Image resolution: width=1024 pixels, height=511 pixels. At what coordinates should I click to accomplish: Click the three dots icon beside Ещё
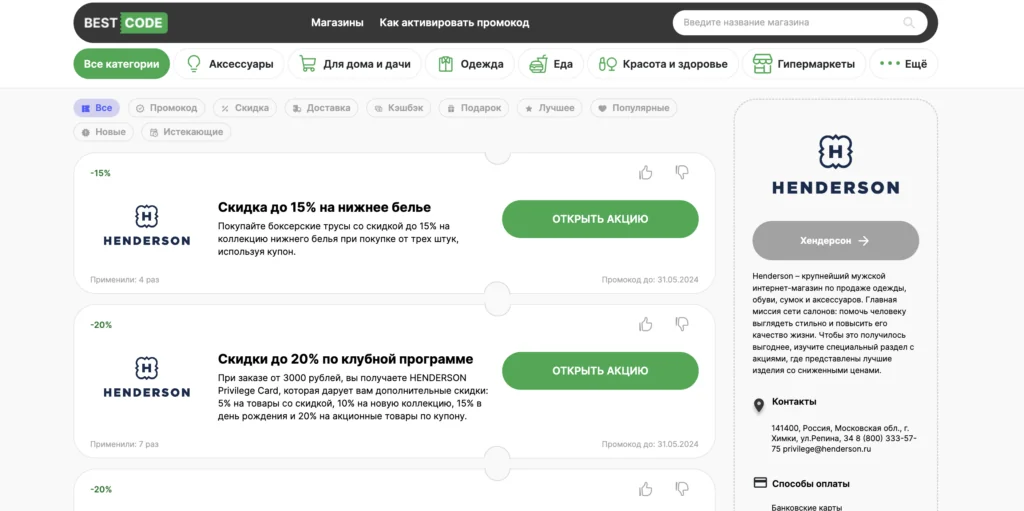(890, 64)
